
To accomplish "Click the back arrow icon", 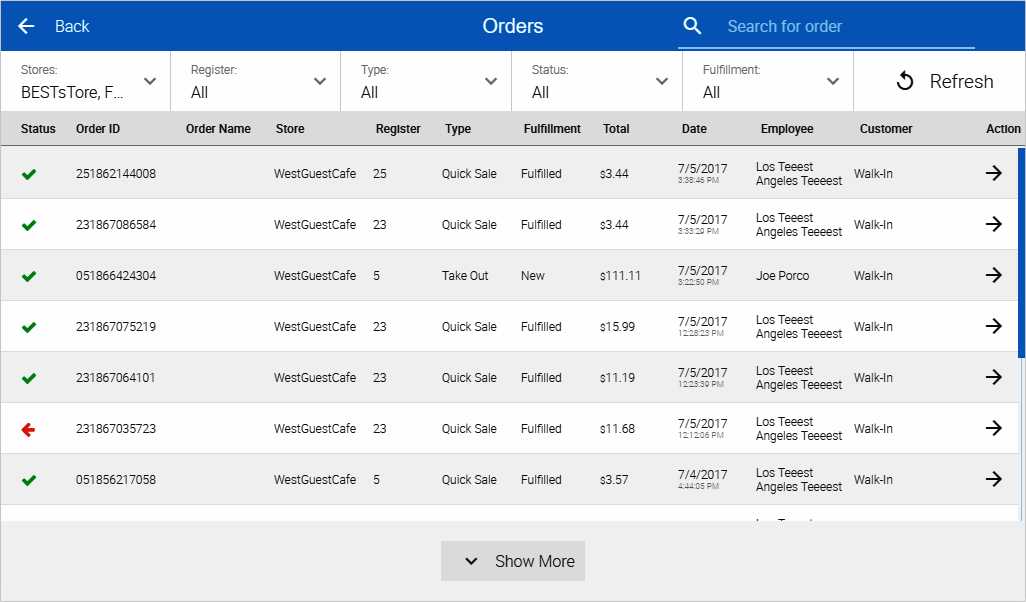I will coord(26,26).
